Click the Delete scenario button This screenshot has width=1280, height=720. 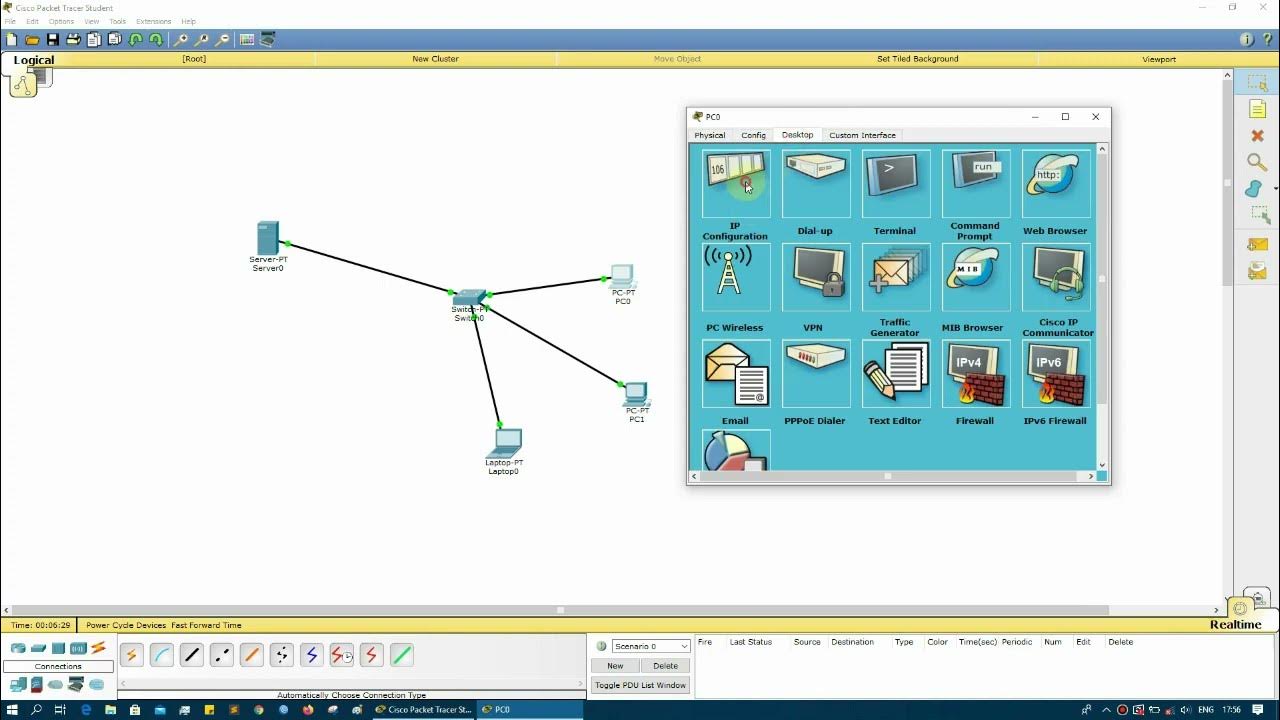click(665, 666)
